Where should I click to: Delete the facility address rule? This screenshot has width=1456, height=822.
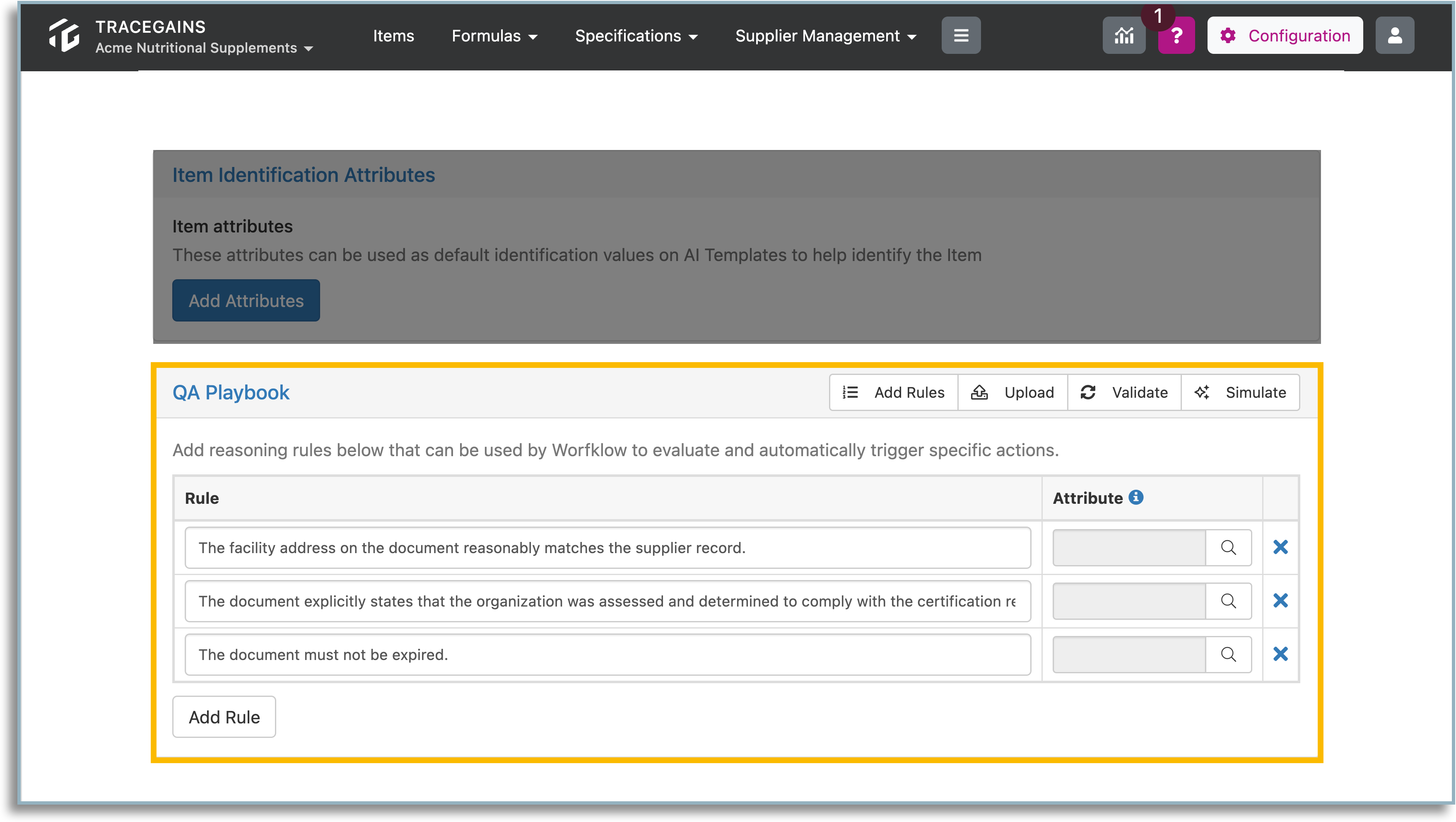pos(1280,547)
